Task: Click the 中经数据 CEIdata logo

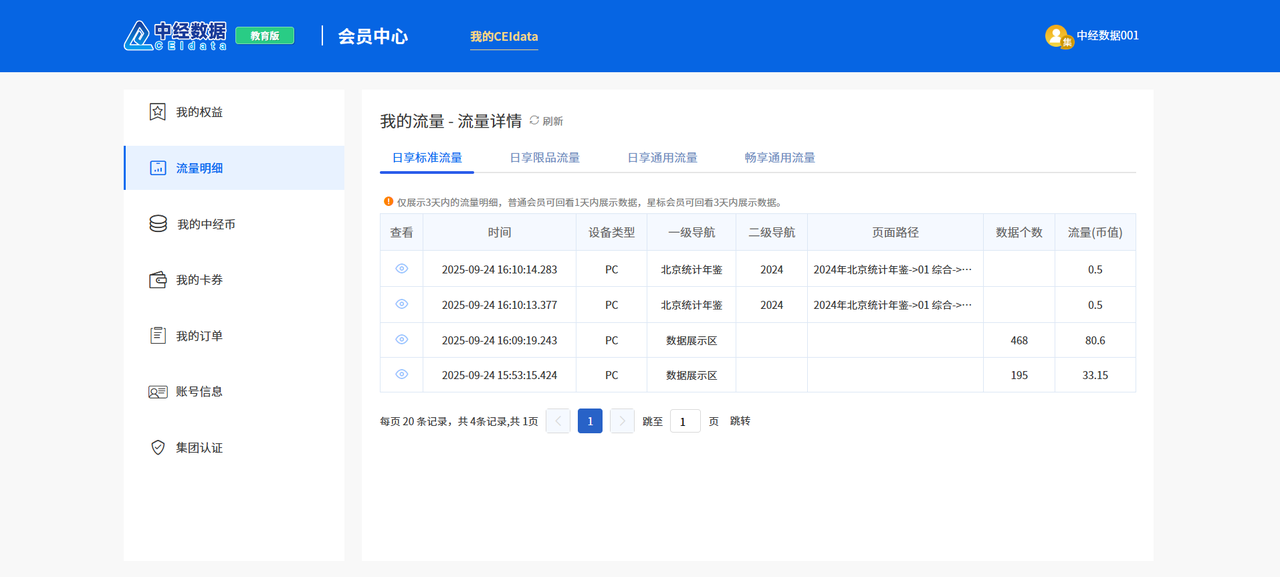Action: [x=175, y=36]
